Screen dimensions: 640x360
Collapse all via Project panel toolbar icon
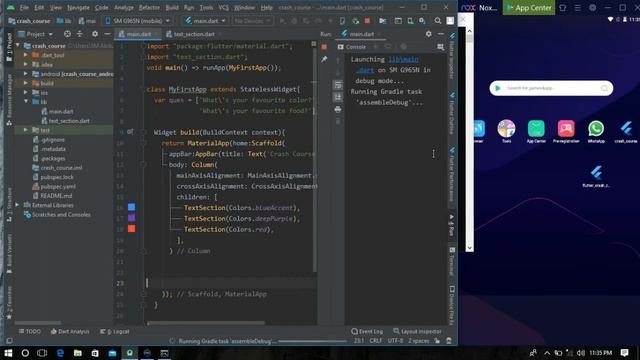(80, 34)
